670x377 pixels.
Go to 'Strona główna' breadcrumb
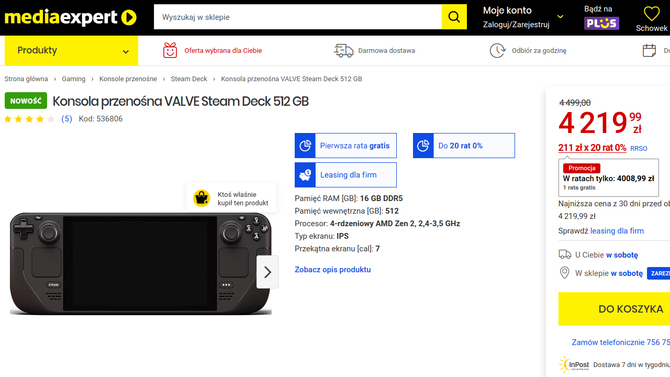click(x=26, y=79)
